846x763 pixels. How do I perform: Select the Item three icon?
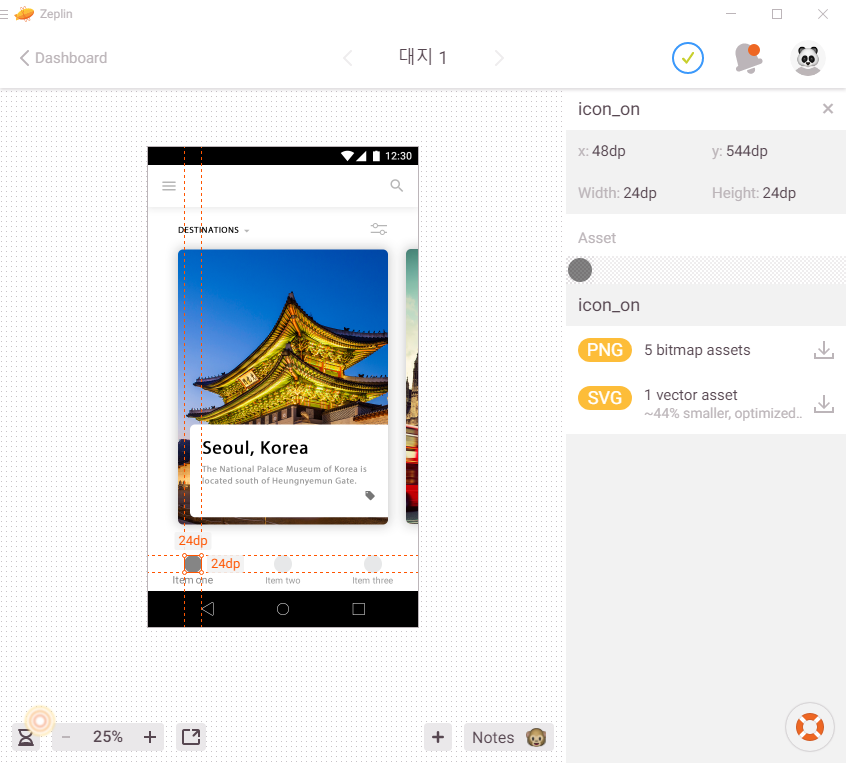tap(372, 564)
